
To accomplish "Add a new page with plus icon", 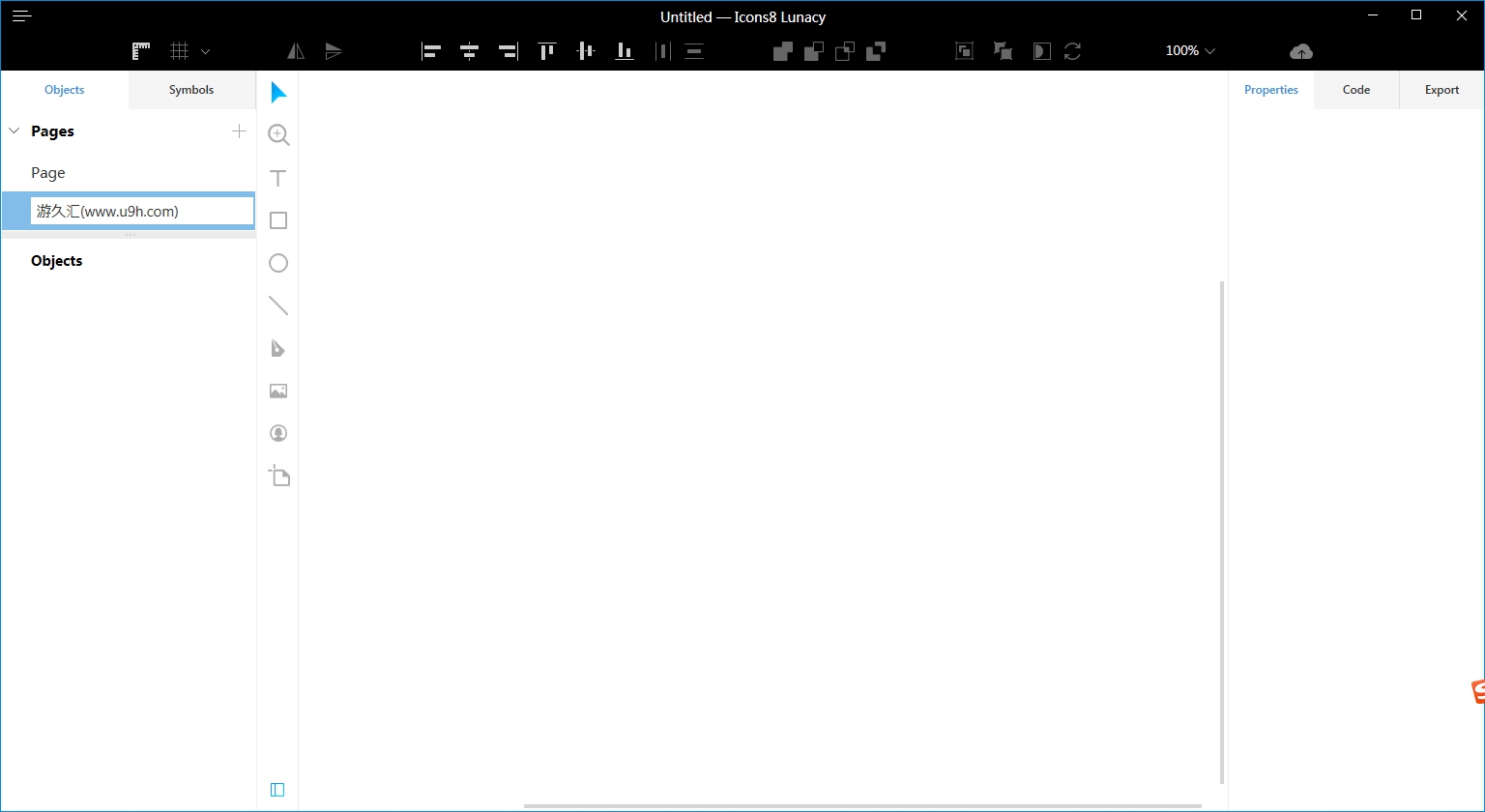I will click(x=240, y=130).
